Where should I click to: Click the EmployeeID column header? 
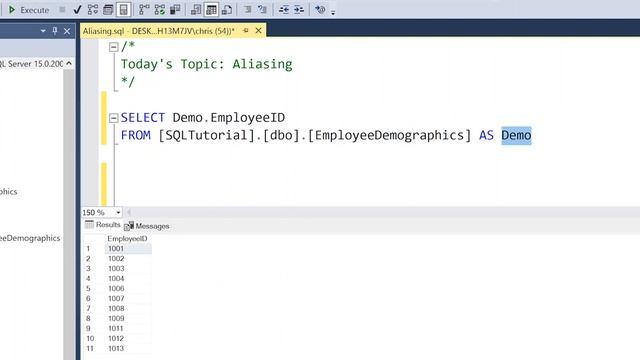click(x=127, y=238)
